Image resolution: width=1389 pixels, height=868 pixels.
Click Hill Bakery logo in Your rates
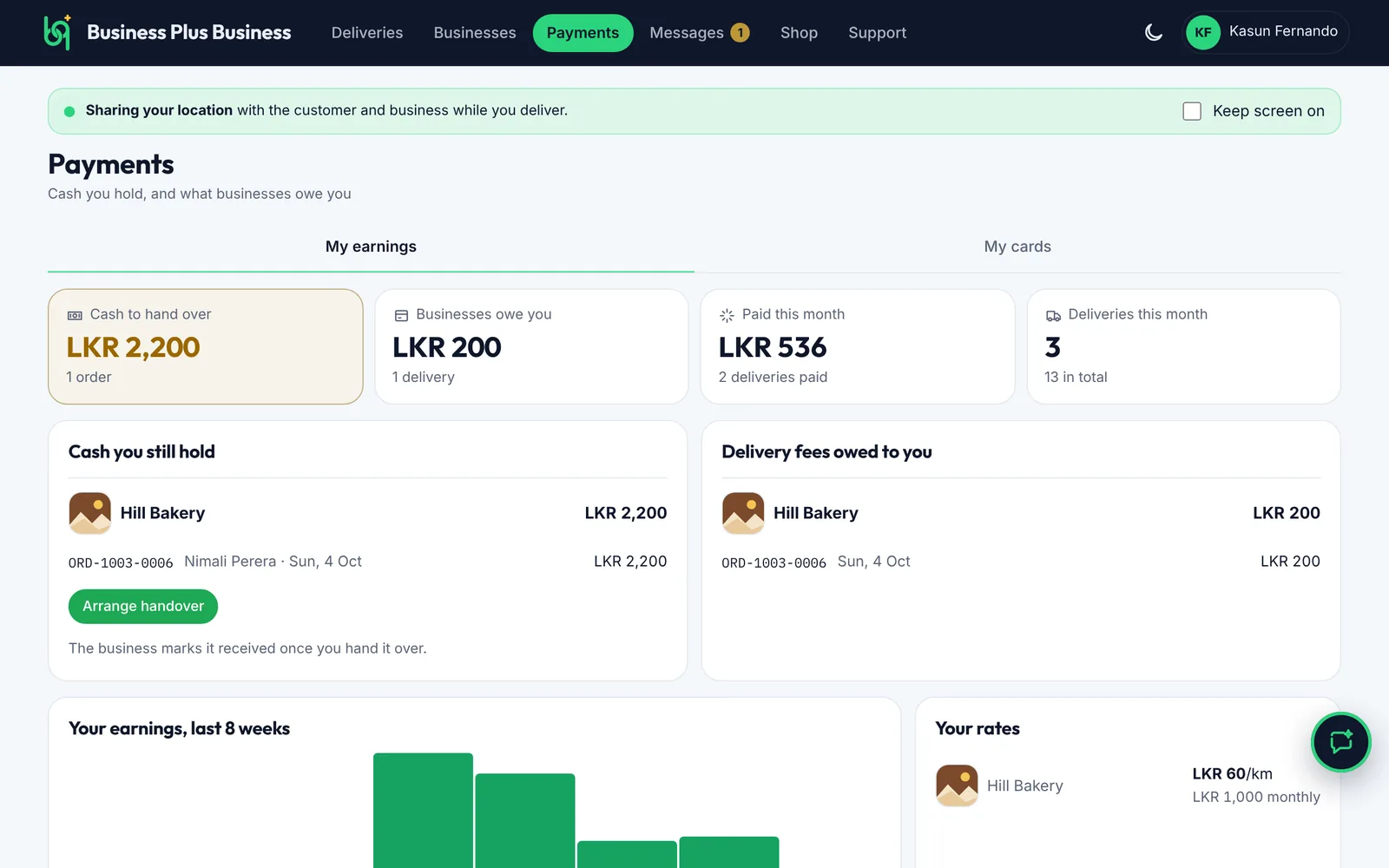tap(957, 786)
